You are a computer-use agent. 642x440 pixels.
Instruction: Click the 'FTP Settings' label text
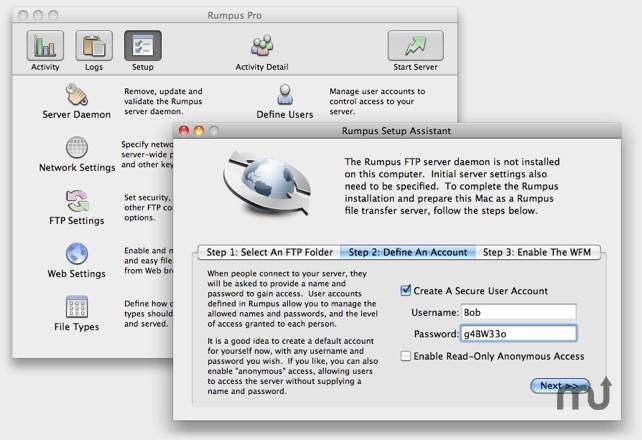tap(77, 221)
